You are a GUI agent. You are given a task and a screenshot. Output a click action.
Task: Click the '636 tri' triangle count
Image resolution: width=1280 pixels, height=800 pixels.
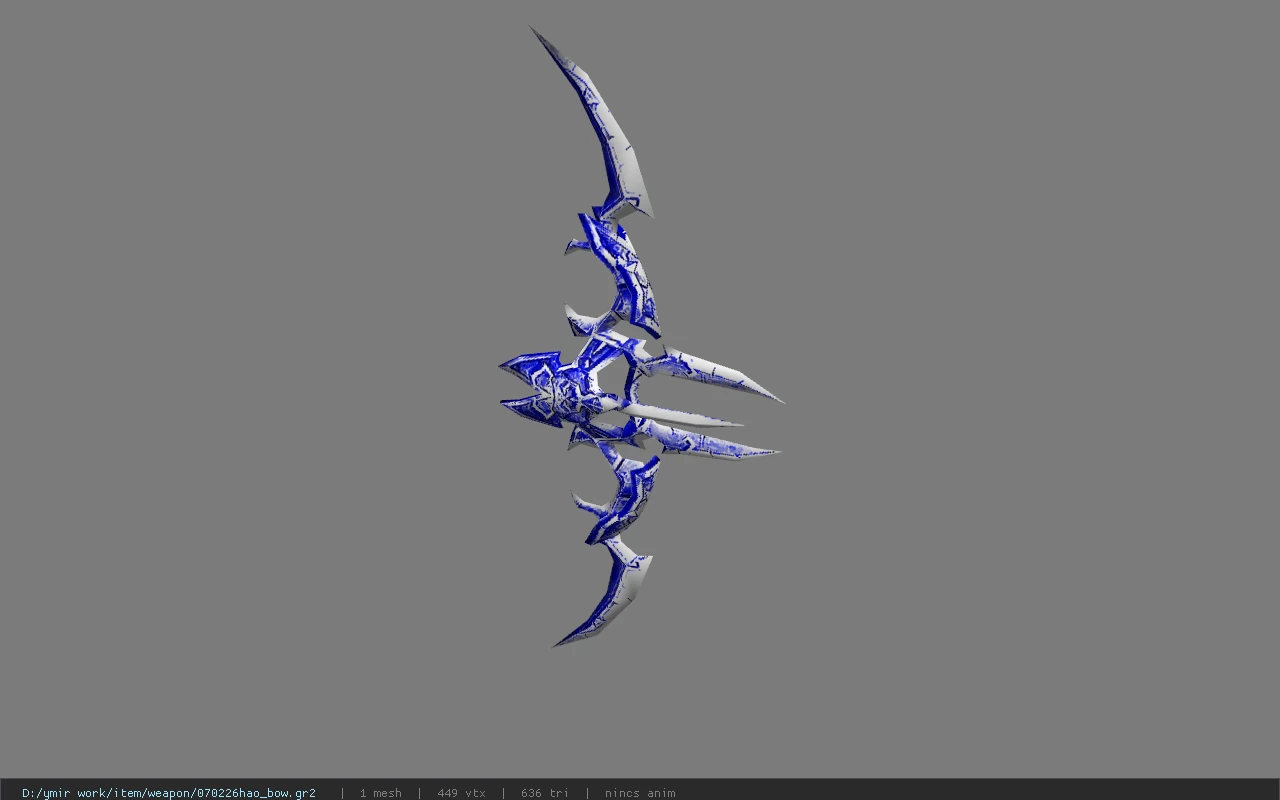(x=545, y=793)
